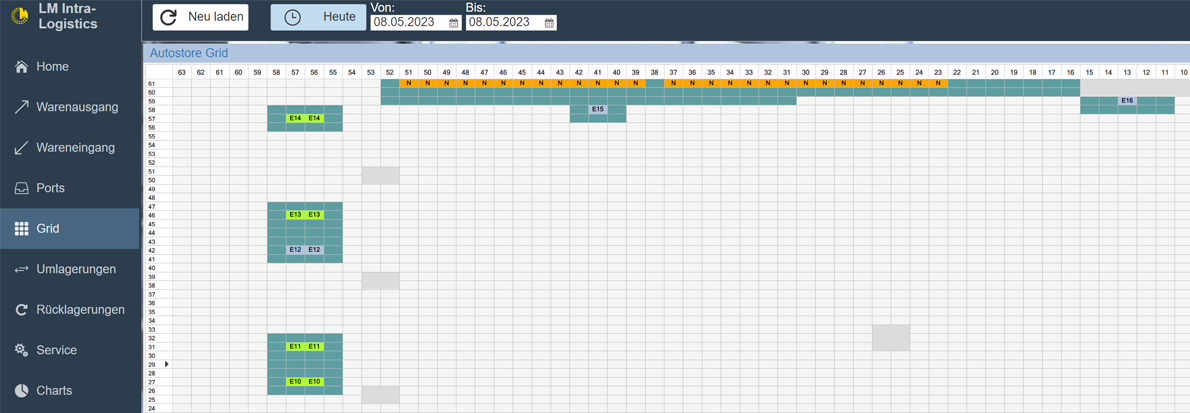The height and width of the screenshot is (413, 1190).
Task: Select the E10 cell in column 56
Action: coord(314,382)
